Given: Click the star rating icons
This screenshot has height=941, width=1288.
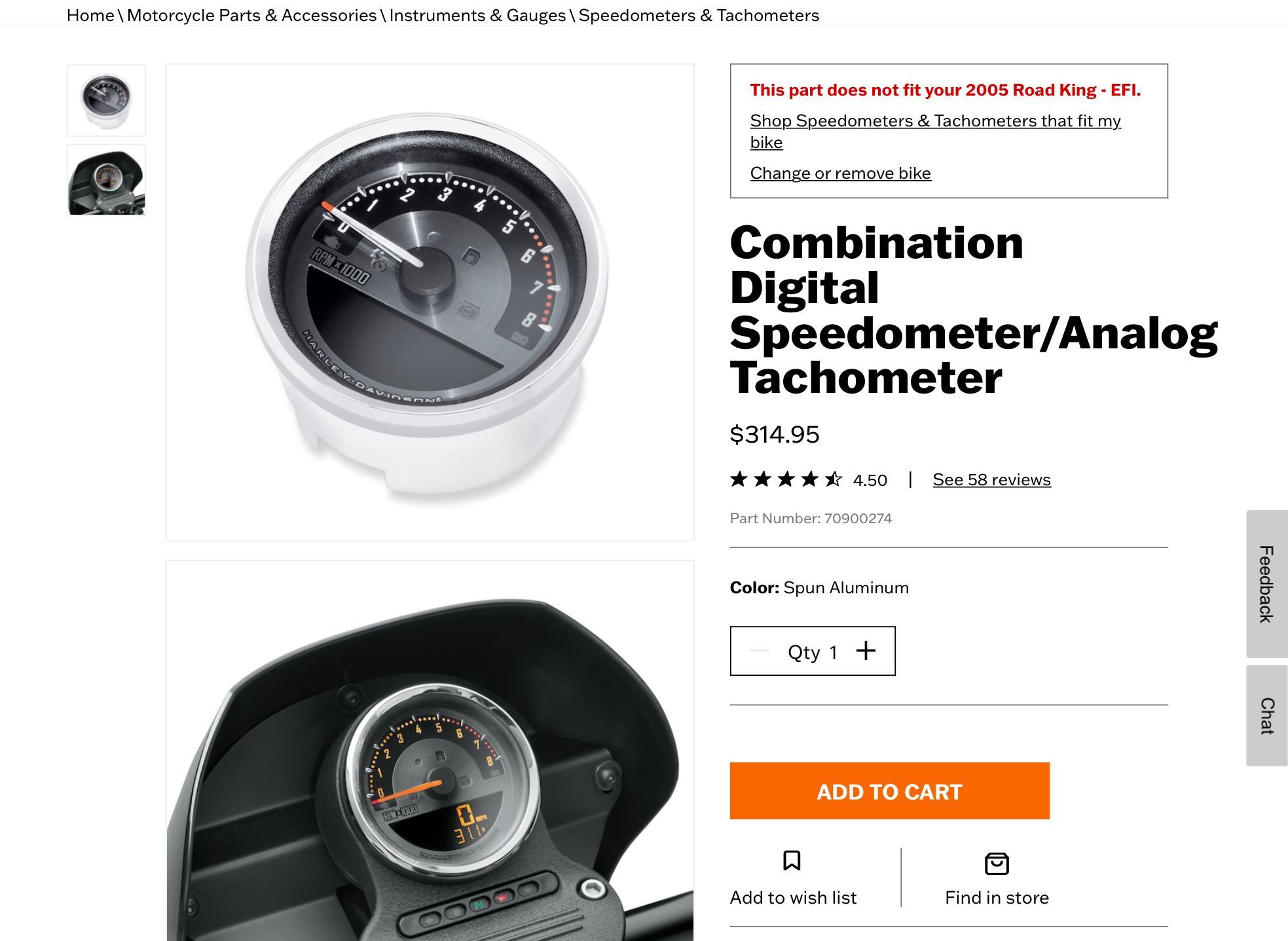Looking at the screenshot, I should coord(786,479).
